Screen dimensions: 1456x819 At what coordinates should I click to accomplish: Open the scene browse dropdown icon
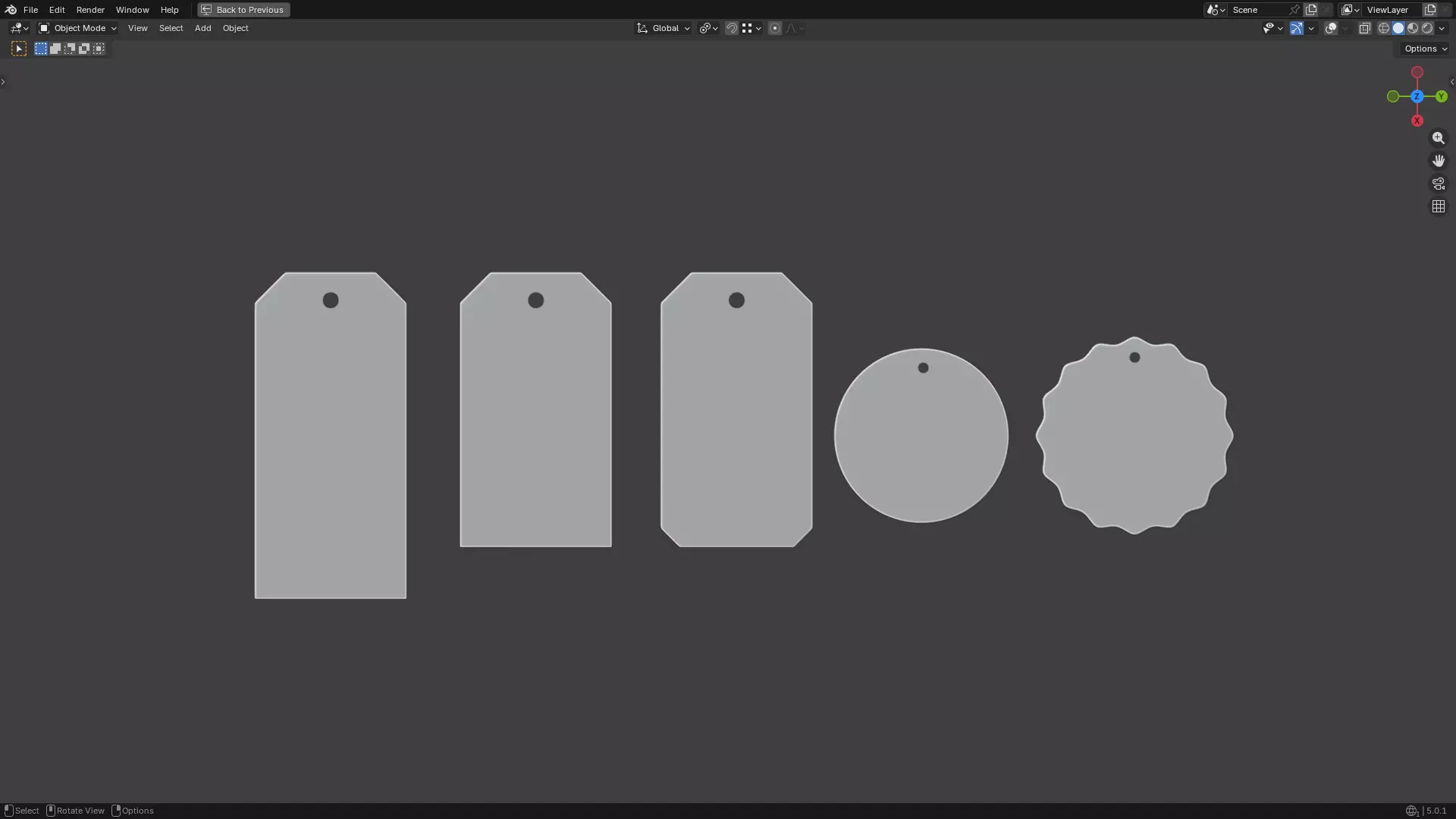tap(1216, 10)
